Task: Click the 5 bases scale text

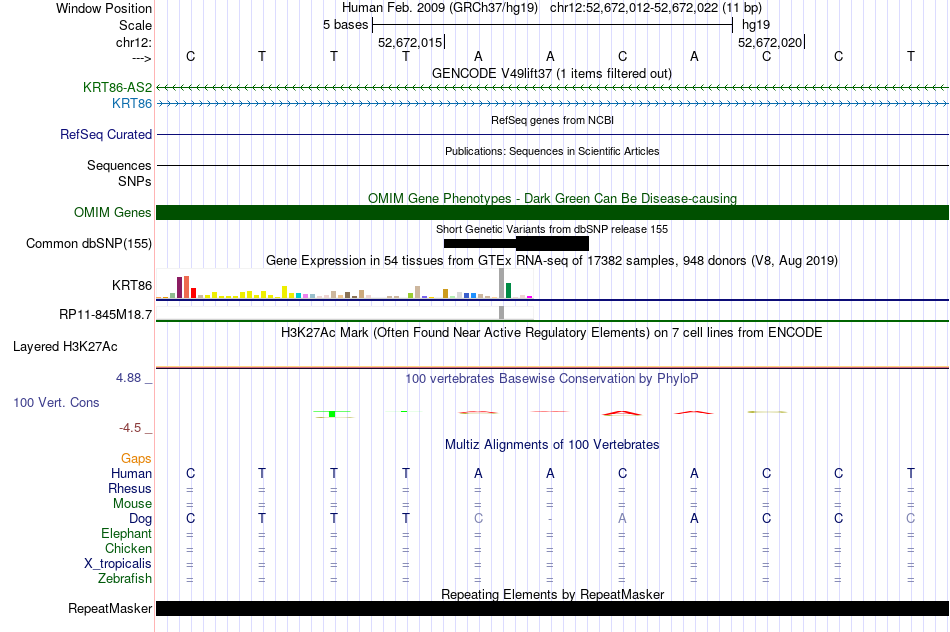Action: [x=345, y=25]
